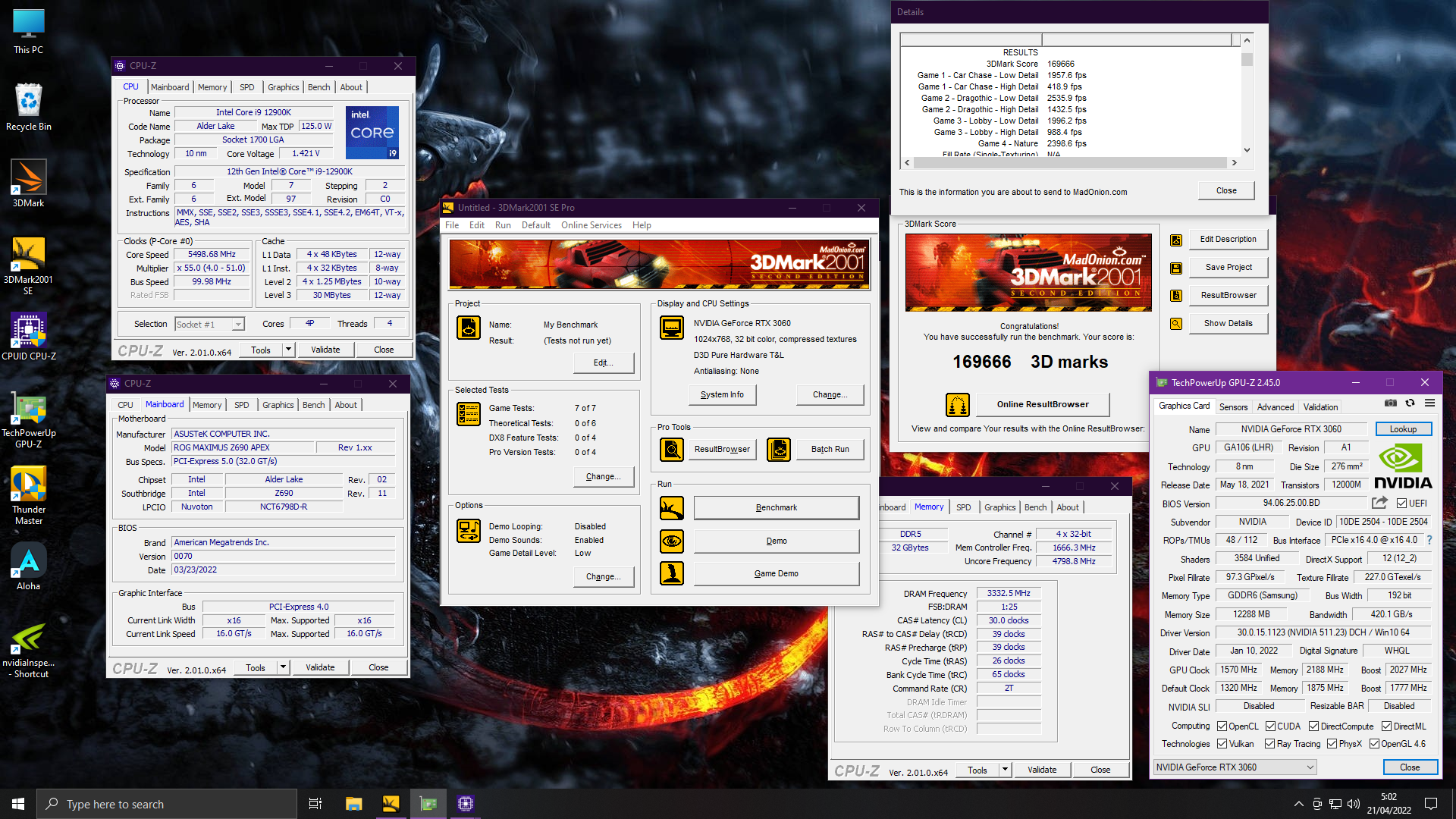Open the Online Services menu in 3DMark2001
The width and height of the screenshot is (1456, 819).
[591, 225]
